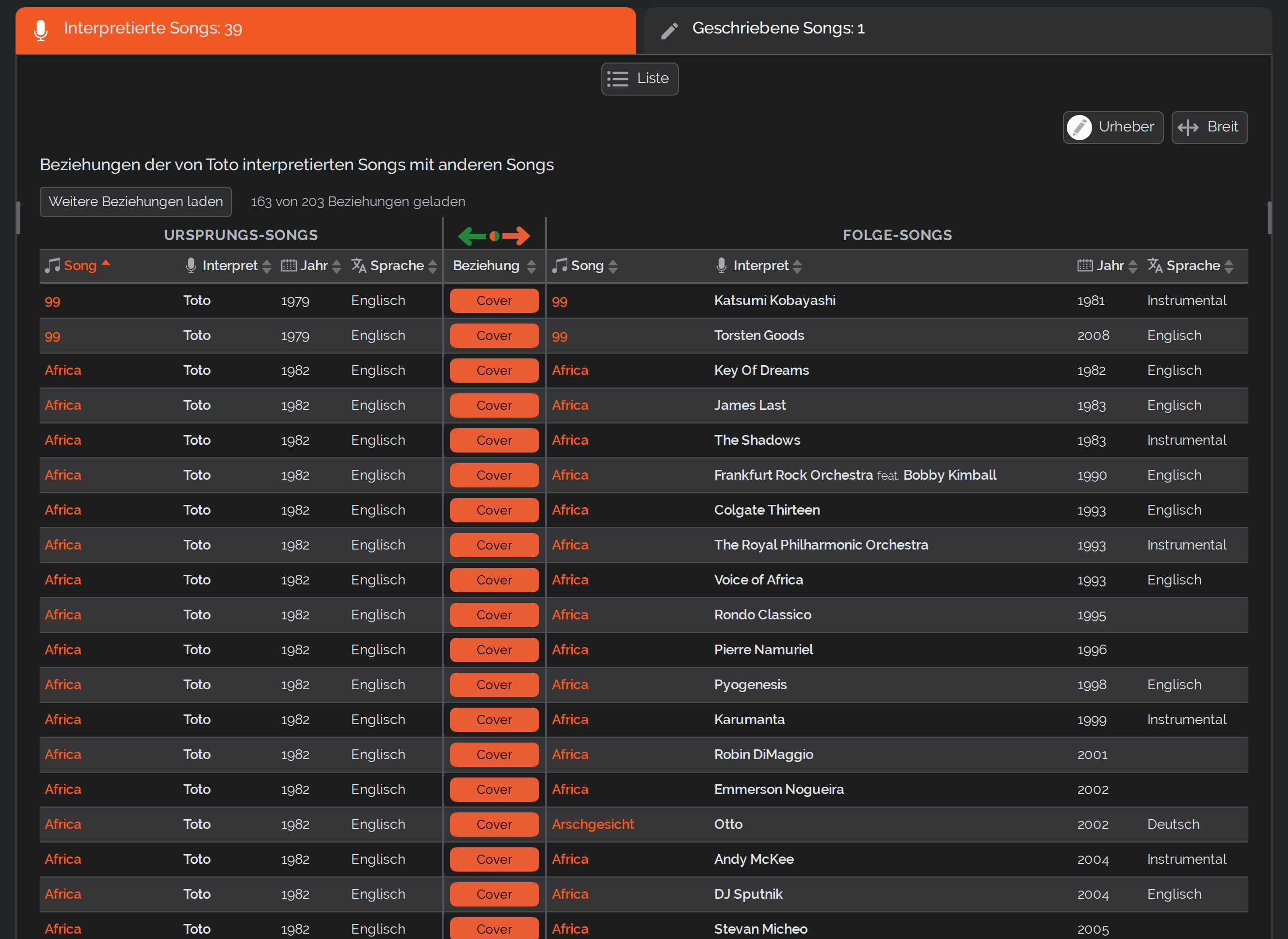
Task: Open the Colgate Thirteen artist link
Action: (x=767, y=510)
